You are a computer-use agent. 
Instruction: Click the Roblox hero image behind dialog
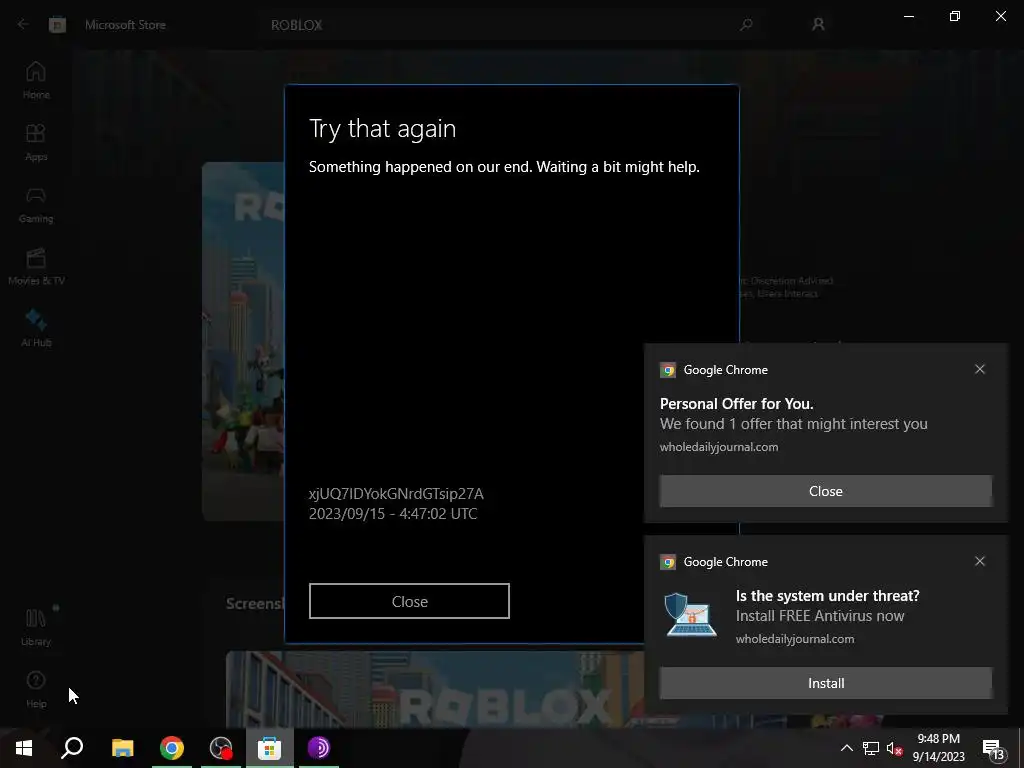point(243,341)
